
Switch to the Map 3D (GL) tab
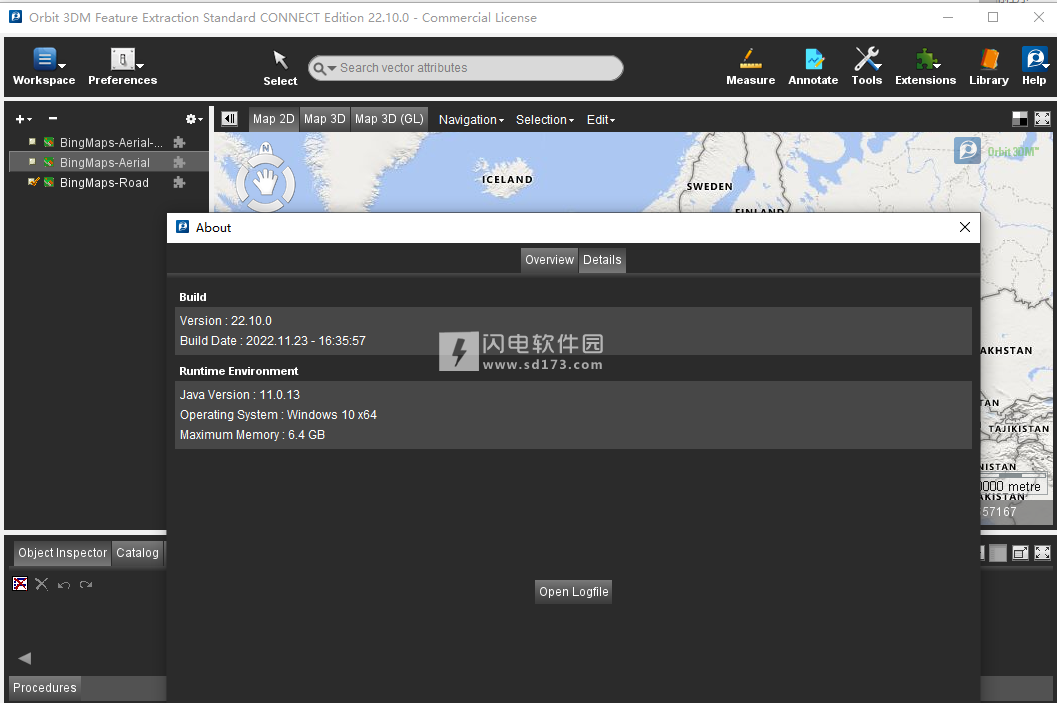(x=389, y=119)
